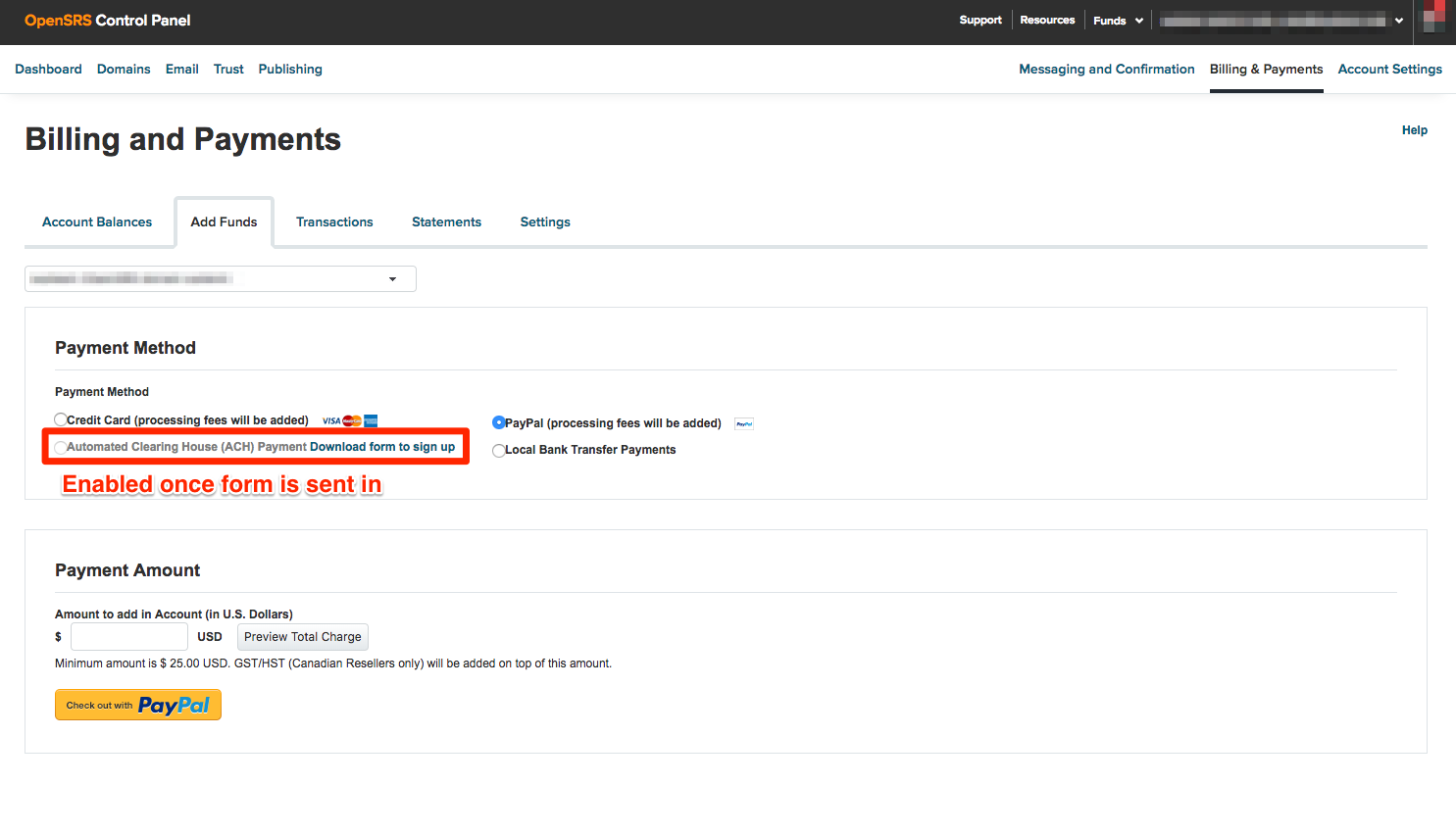Expand the Funds dropdown in header
1456x835 pixels.
pyautogui.click(x=1118, y=21)
